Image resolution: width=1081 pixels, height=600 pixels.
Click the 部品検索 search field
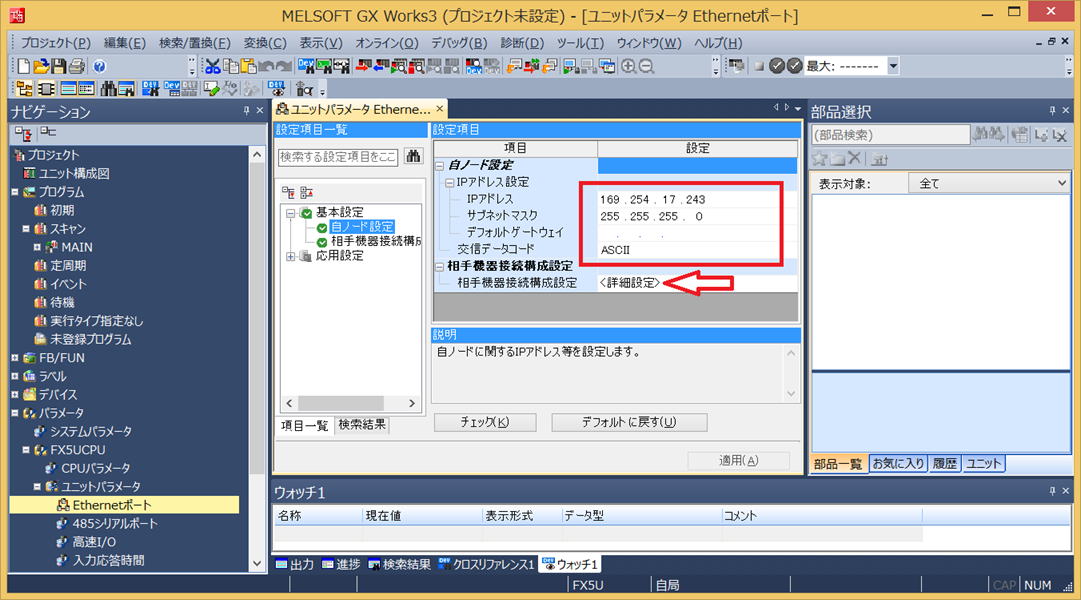[x=891, y=134]
